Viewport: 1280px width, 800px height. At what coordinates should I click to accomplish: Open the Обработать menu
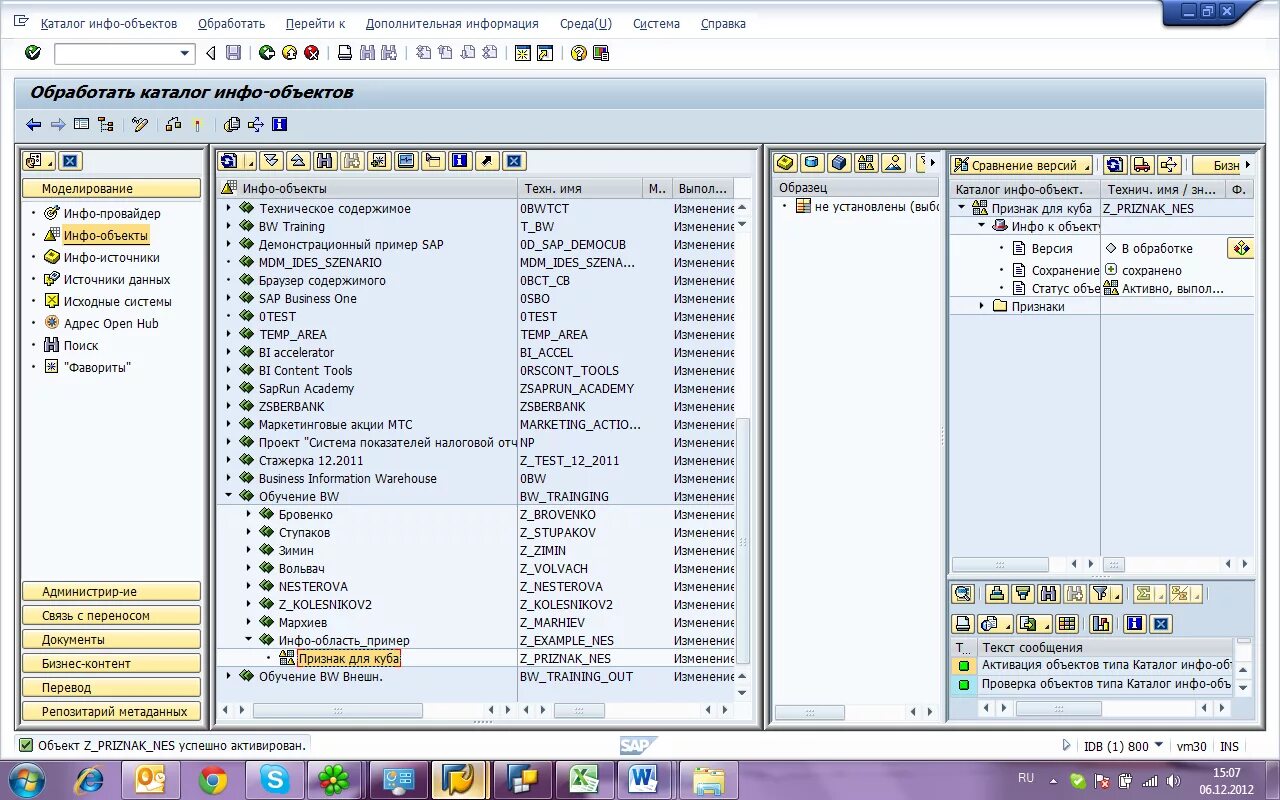click(231, 23)
